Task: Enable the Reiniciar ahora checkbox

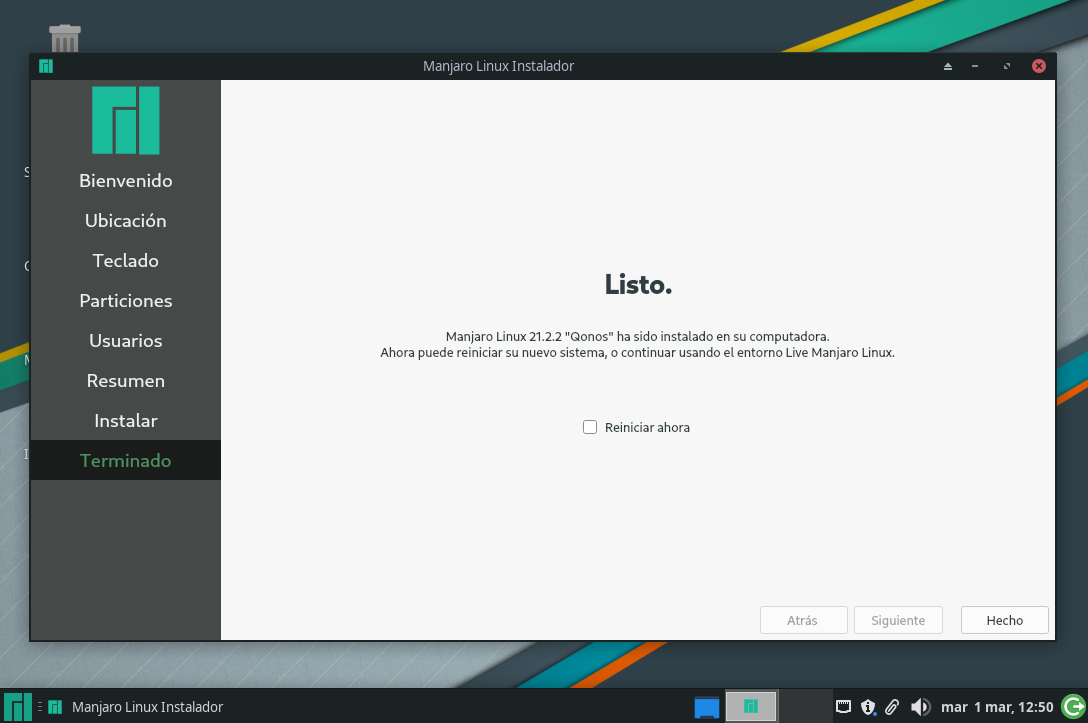Action: click(590, 427)
